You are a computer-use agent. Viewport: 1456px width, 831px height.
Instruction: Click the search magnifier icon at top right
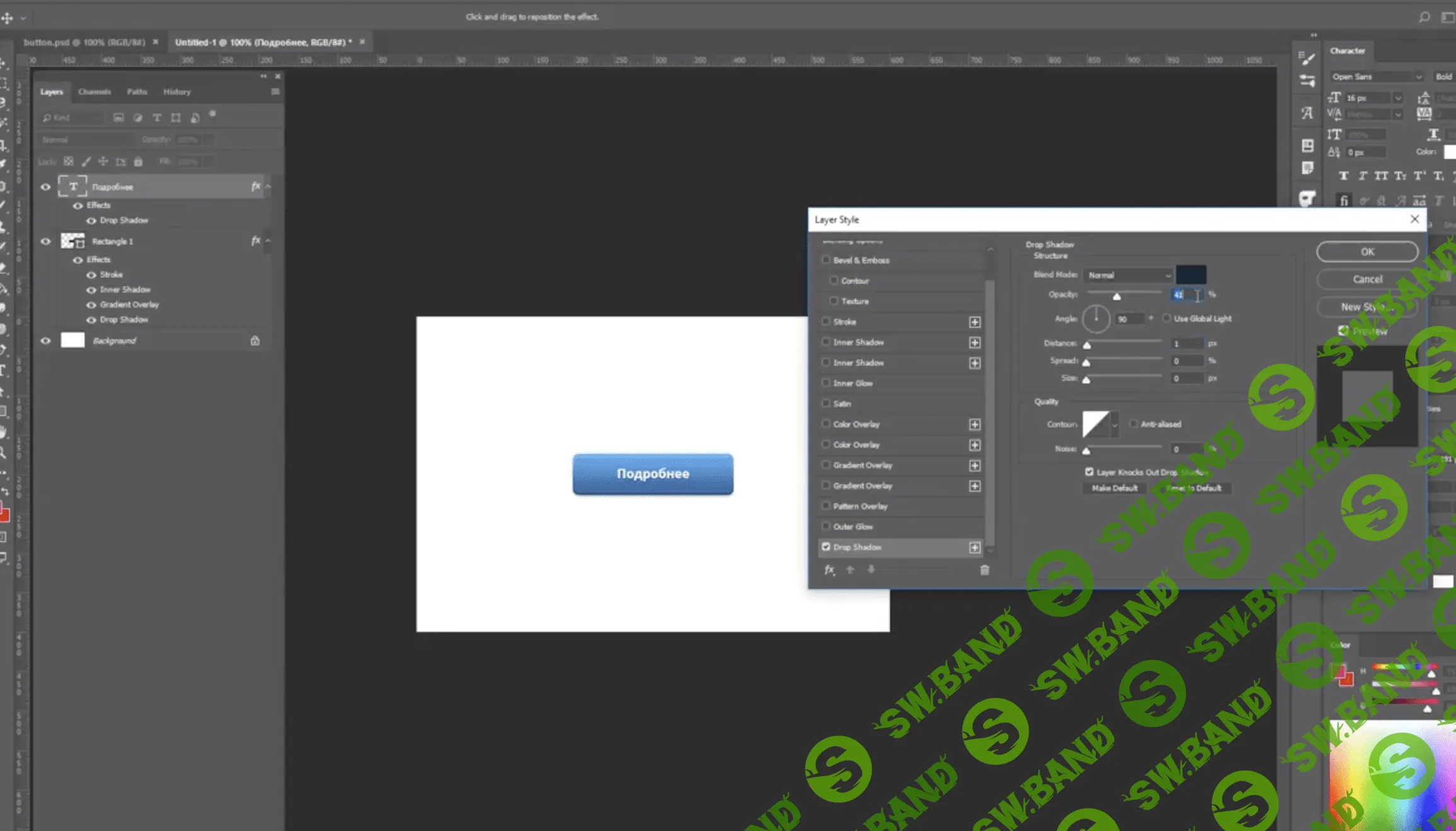1424,17
